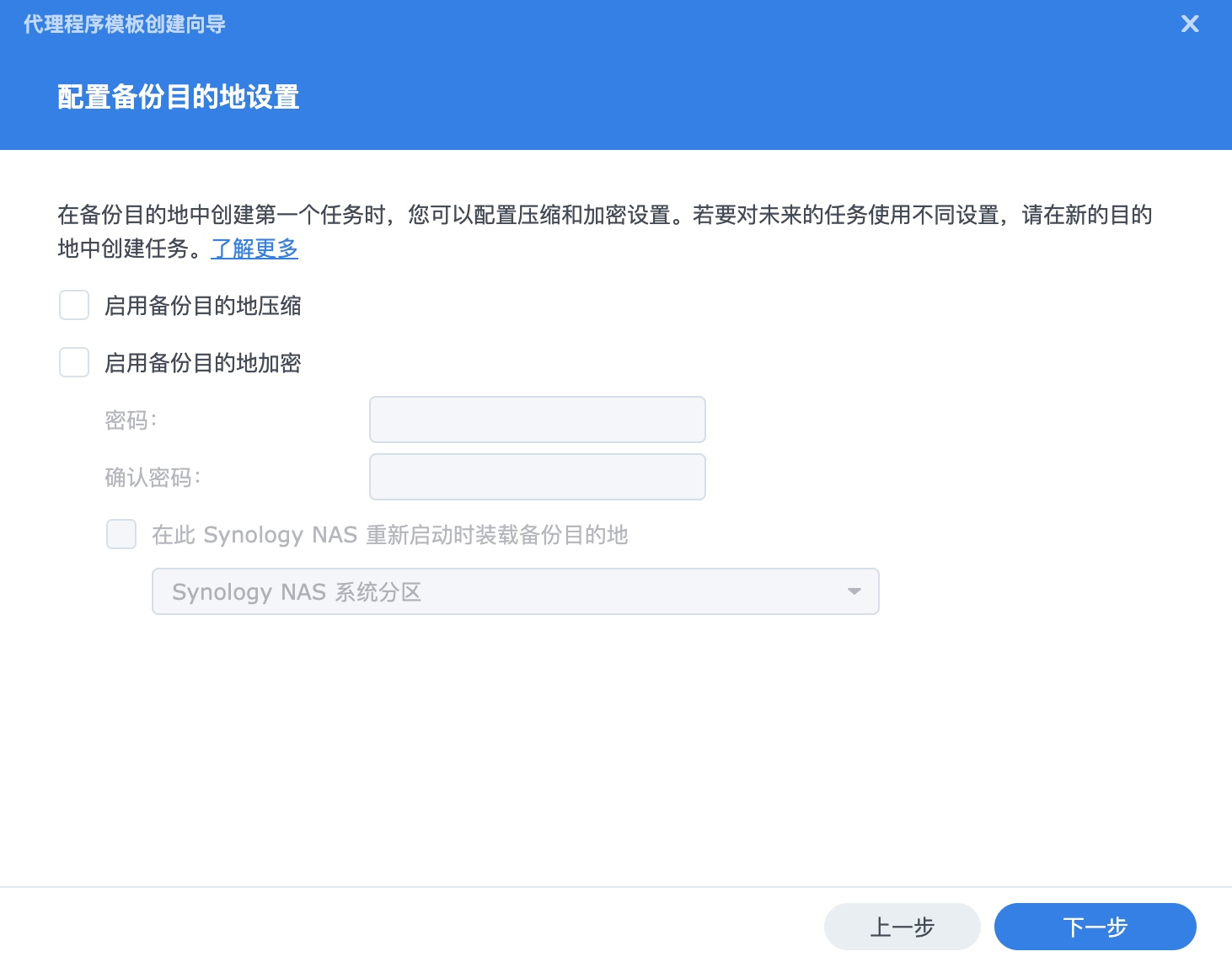Enable 启用备份目的地加密 checkbox
Image resolution: width=1232 pixels, height=962 pixels.
point(74,362)
